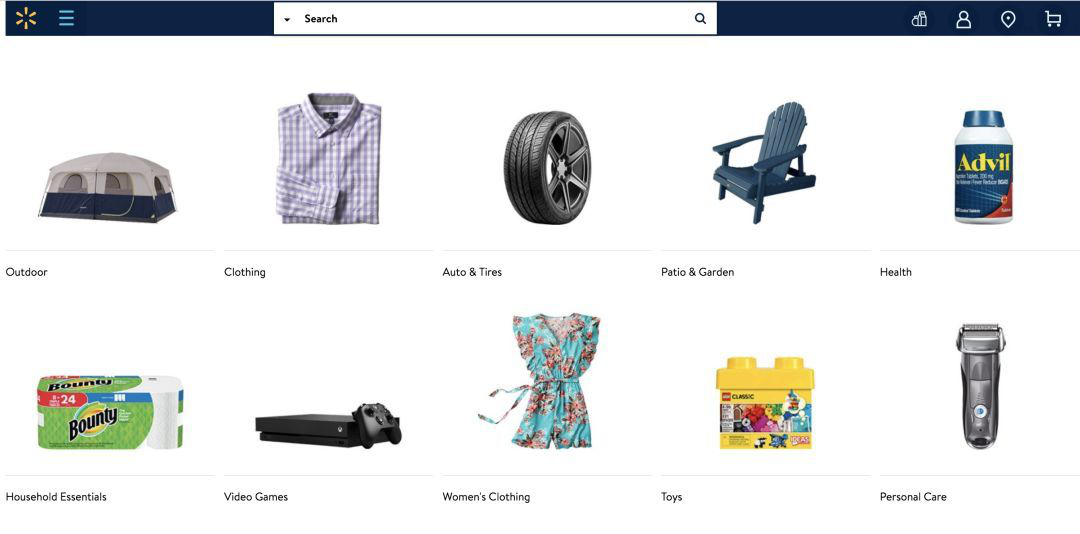Image resolution: width=1080 pixels, height=534 pixels.
Task: Open the Household Essentials link
Action: [56, 497]
